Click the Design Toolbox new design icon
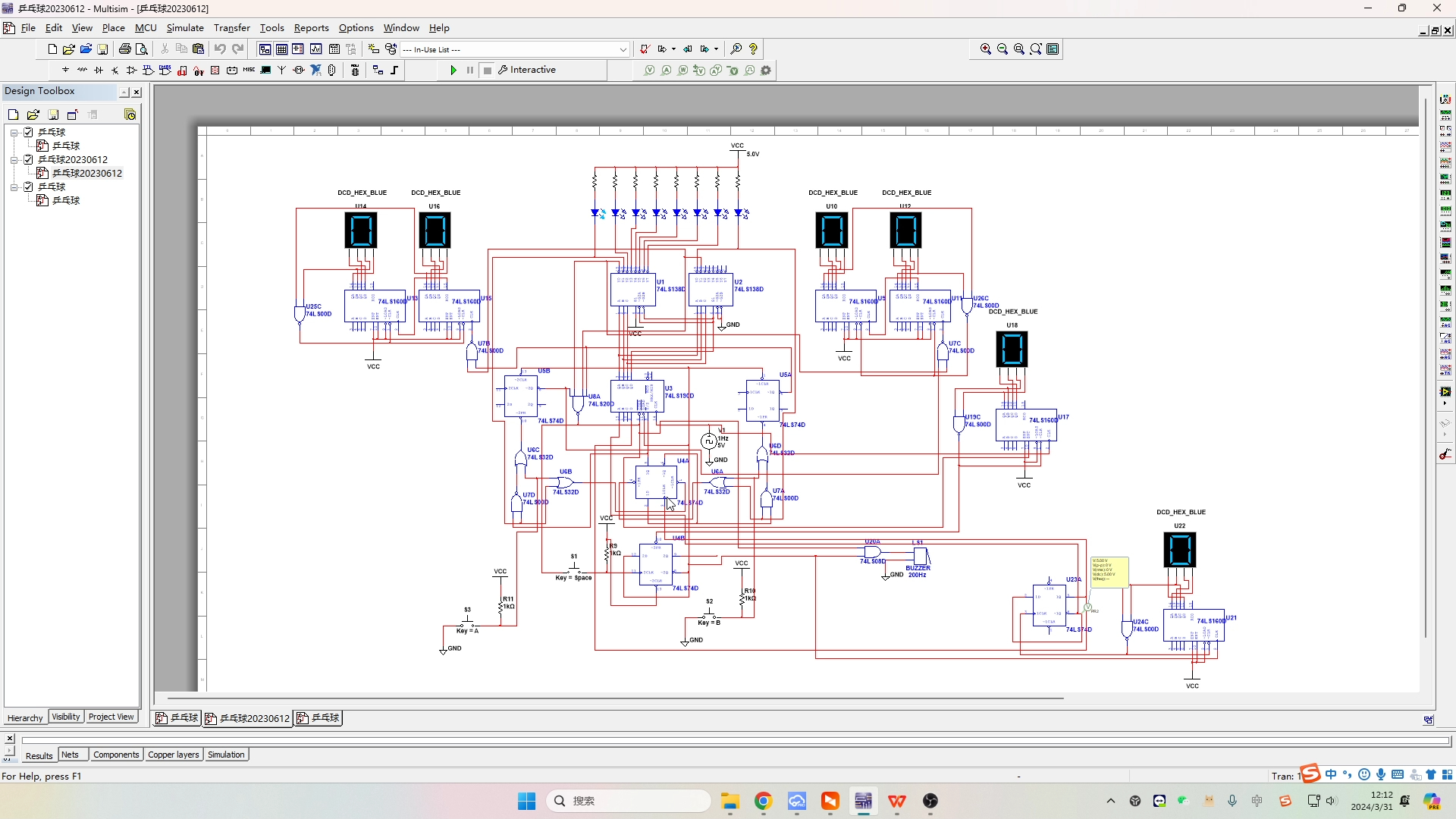This screenshot has height=819, width=1456. pos(13,115)
